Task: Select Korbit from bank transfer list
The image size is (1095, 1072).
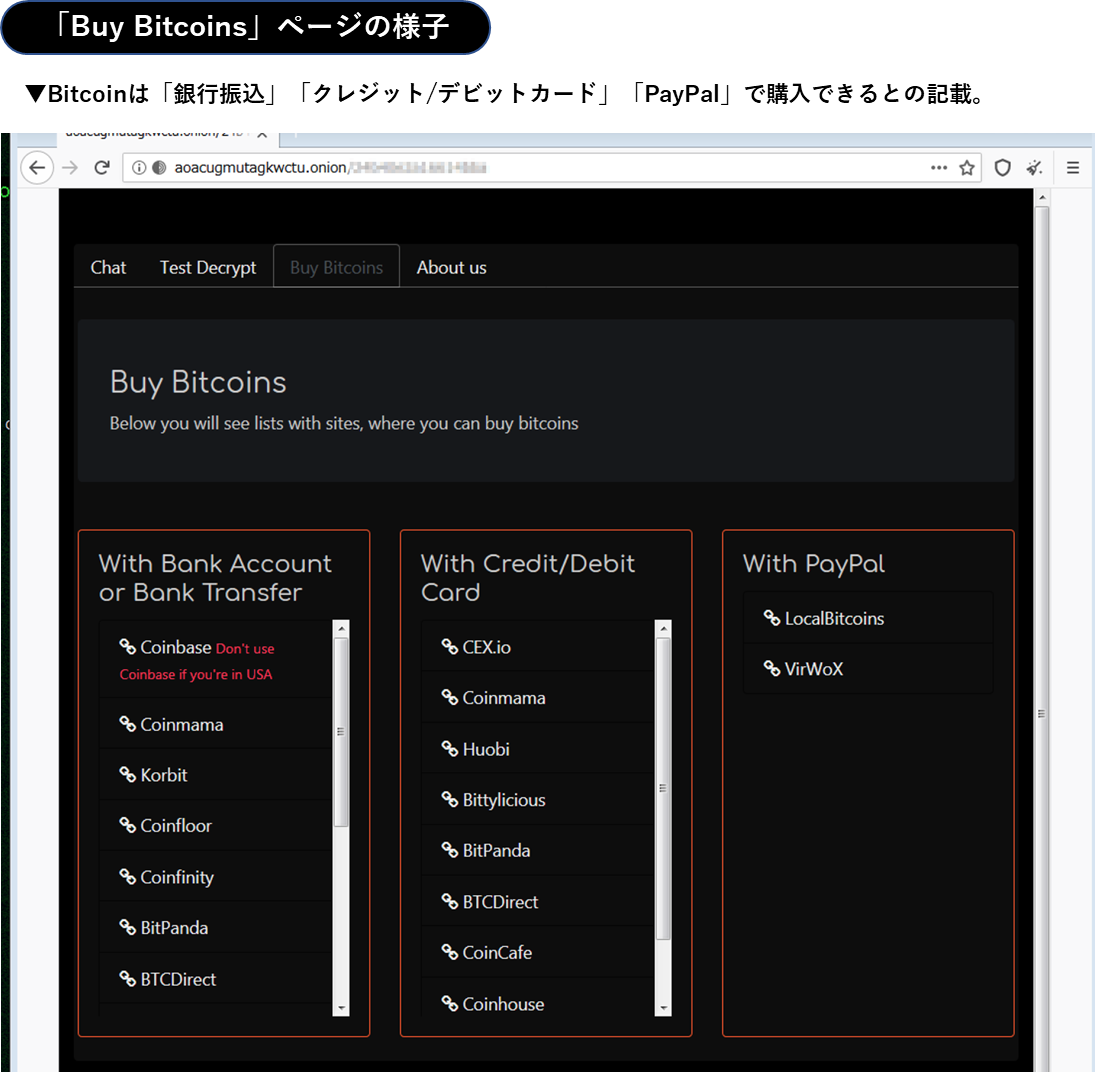Action: 164,775
